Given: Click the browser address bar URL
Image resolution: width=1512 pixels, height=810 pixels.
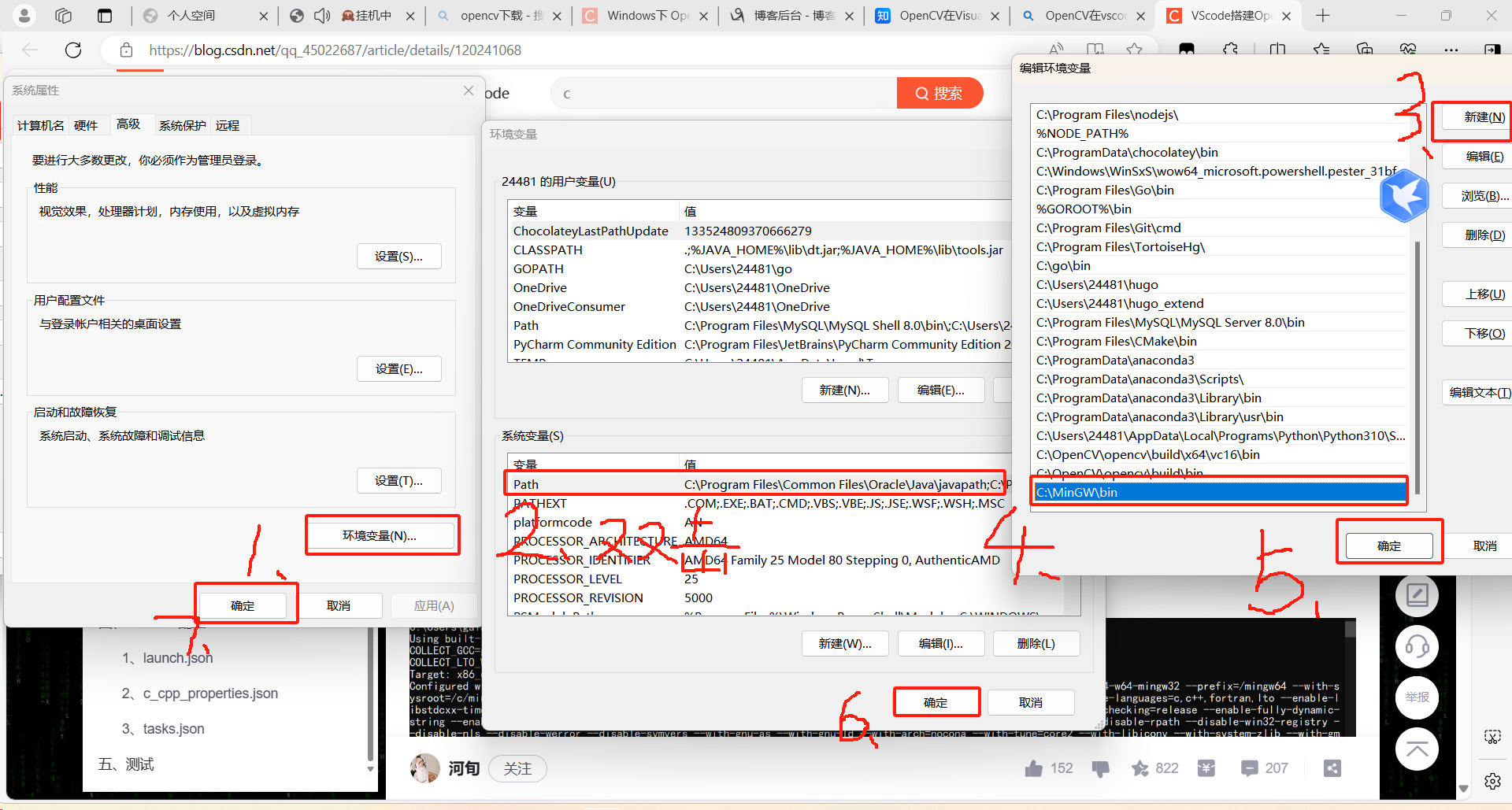Looking at the screenshot, I should coord(335,50).
